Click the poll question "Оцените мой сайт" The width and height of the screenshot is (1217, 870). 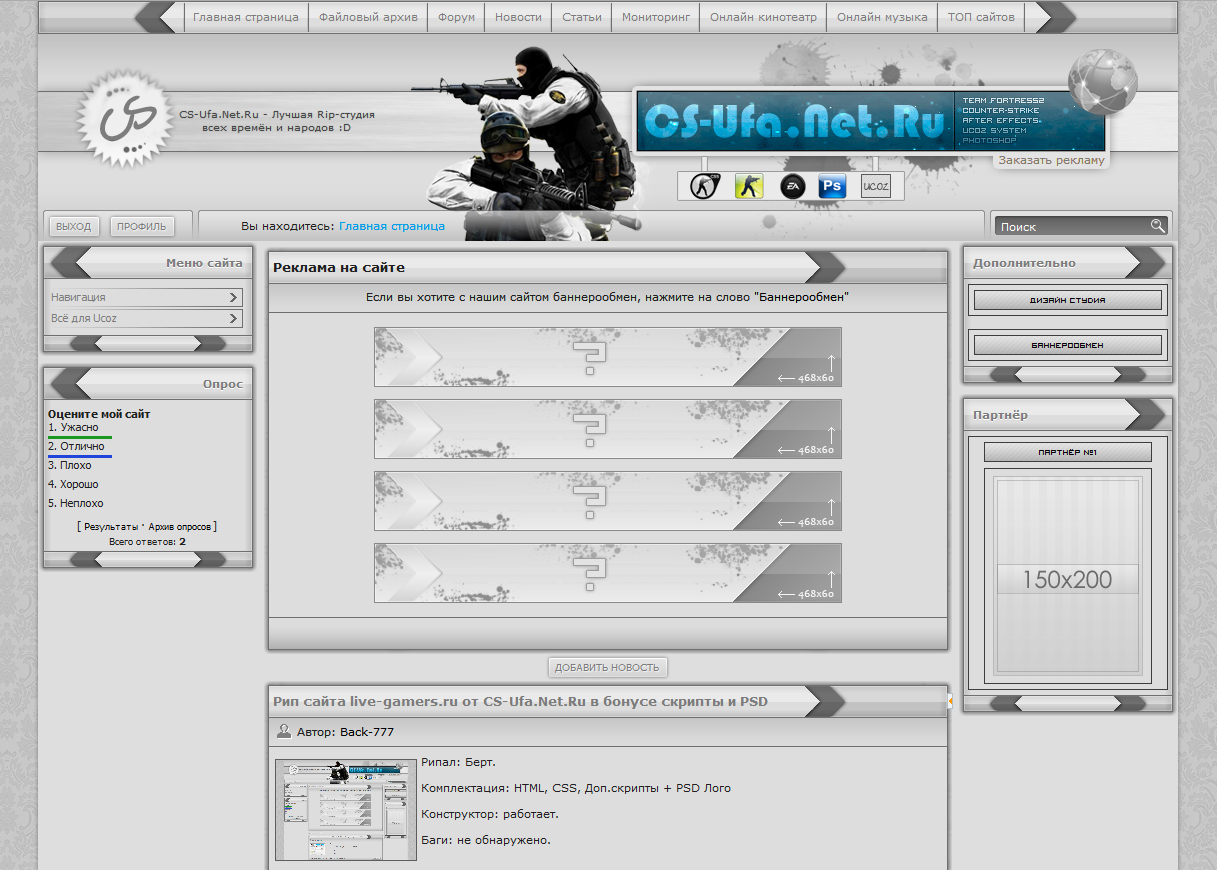[100, 414]
